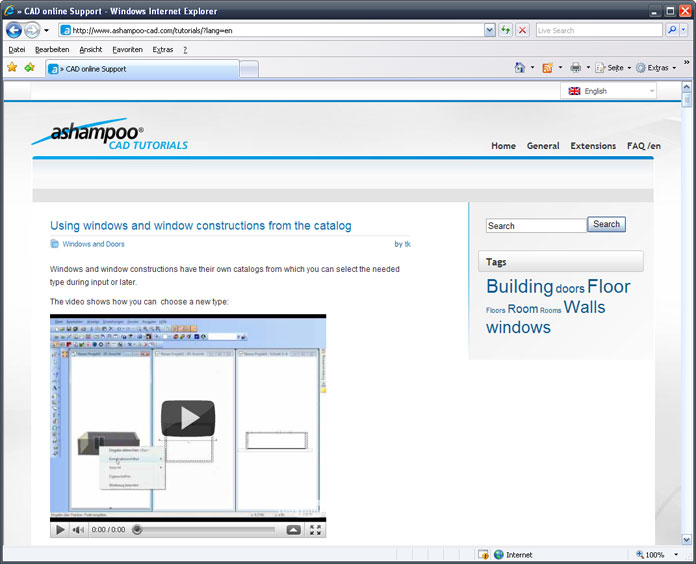Open the English language dropdown
Image resolution: width=696 pixels, height=564 pixels.
pyautogui.click(x=609, y=91)
